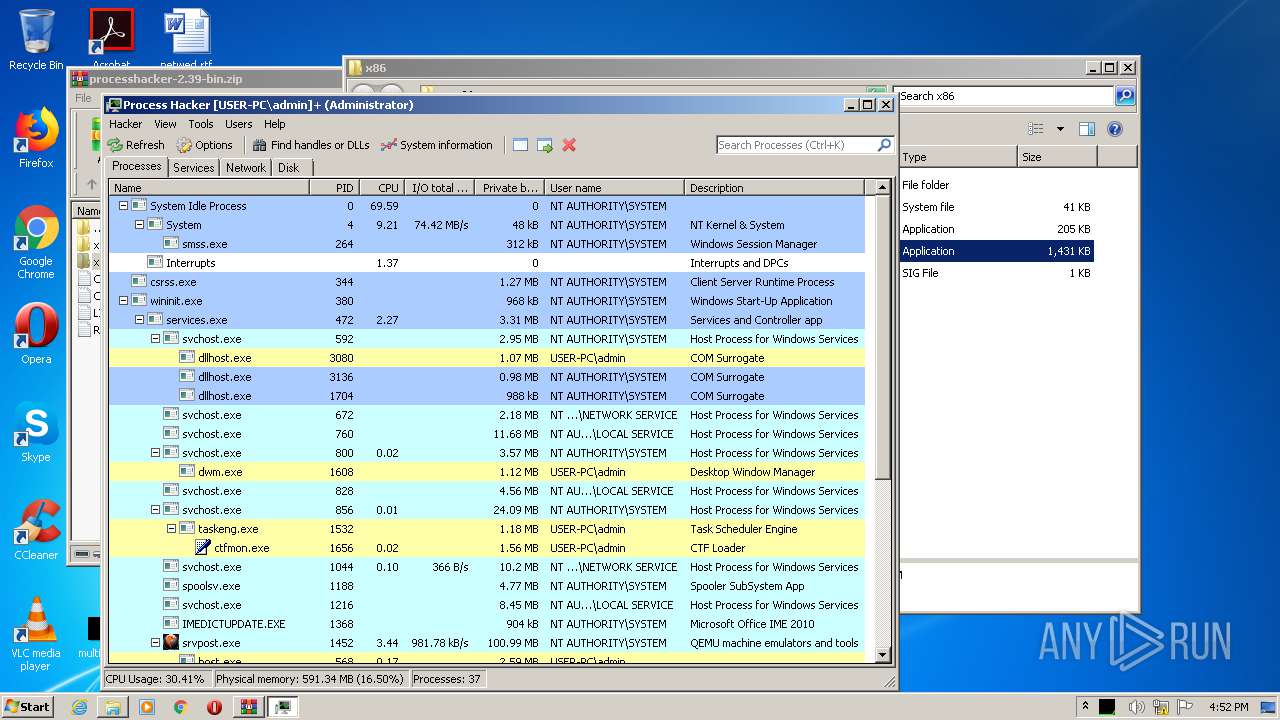Click the srvpost.exe process icon
This screenshot has height=720, width=1280.
(170, 642)
